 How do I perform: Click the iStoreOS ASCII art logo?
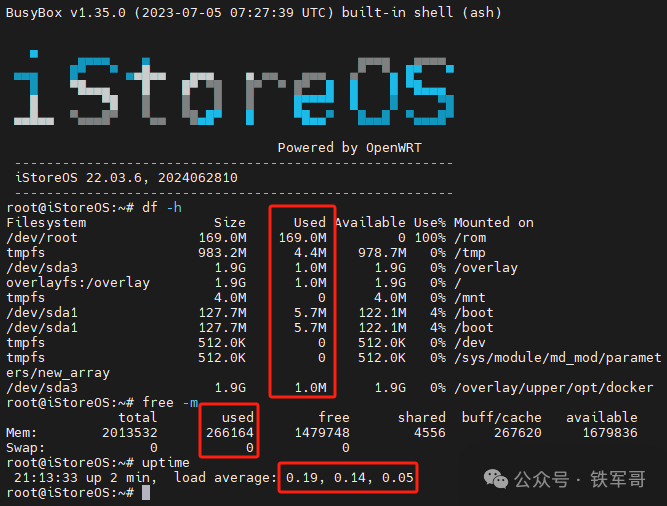pos(234,88)
